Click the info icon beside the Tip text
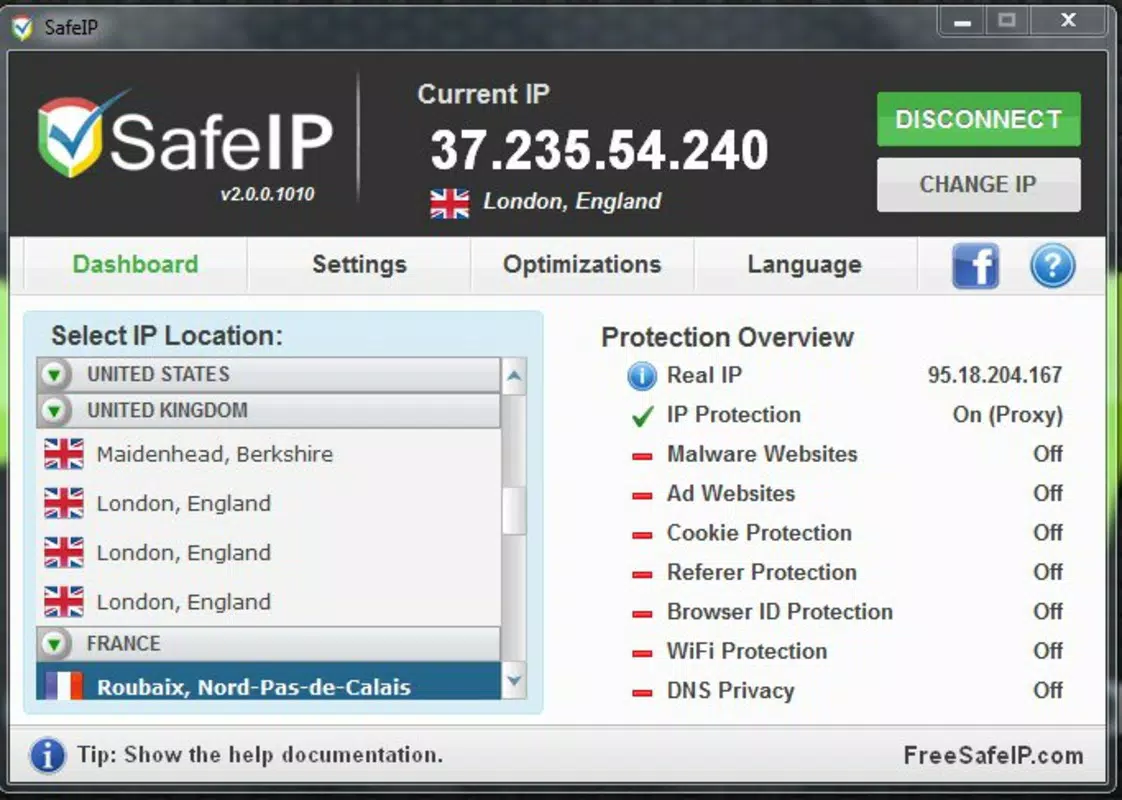The height and width of the screenshot is (800, 1122). click(47, 755)
